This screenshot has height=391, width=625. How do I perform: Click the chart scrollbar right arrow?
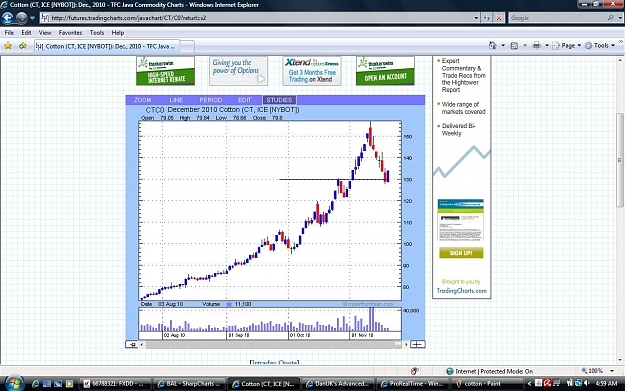(406, 344)
